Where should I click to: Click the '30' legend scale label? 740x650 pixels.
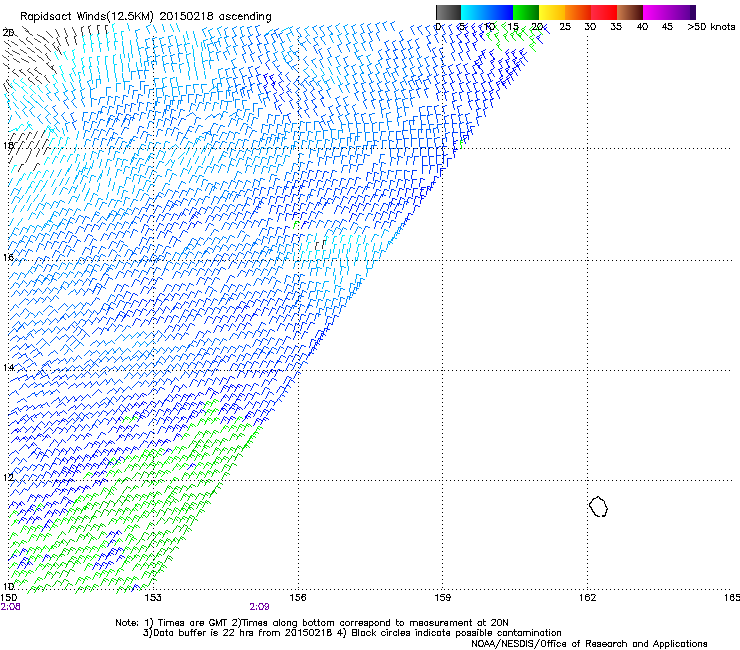590,27
